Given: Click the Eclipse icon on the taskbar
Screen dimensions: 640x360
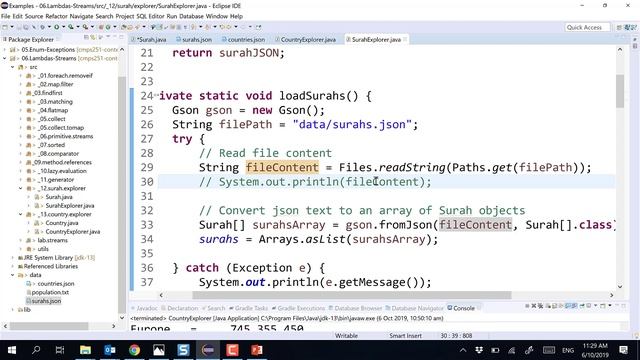Looking at the screenshot, I should click(x=208, y=350).
